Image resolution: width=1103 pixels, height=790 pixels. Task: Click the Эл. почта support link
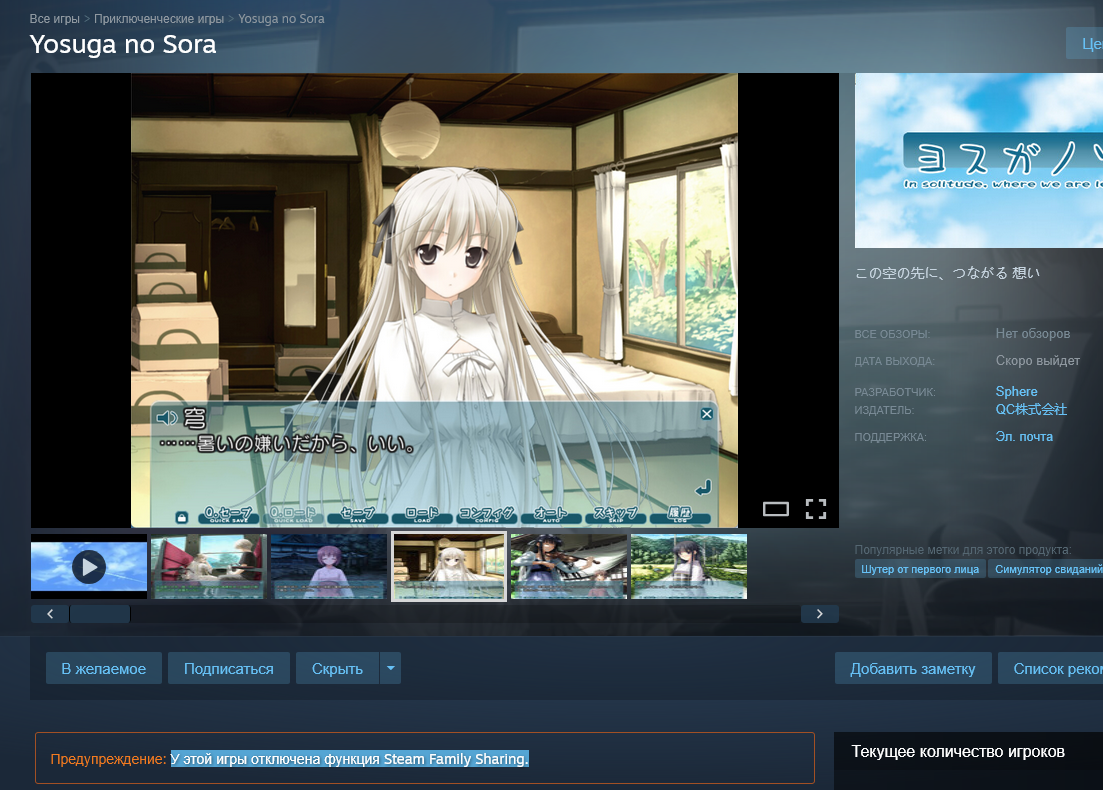point(1024,436)
